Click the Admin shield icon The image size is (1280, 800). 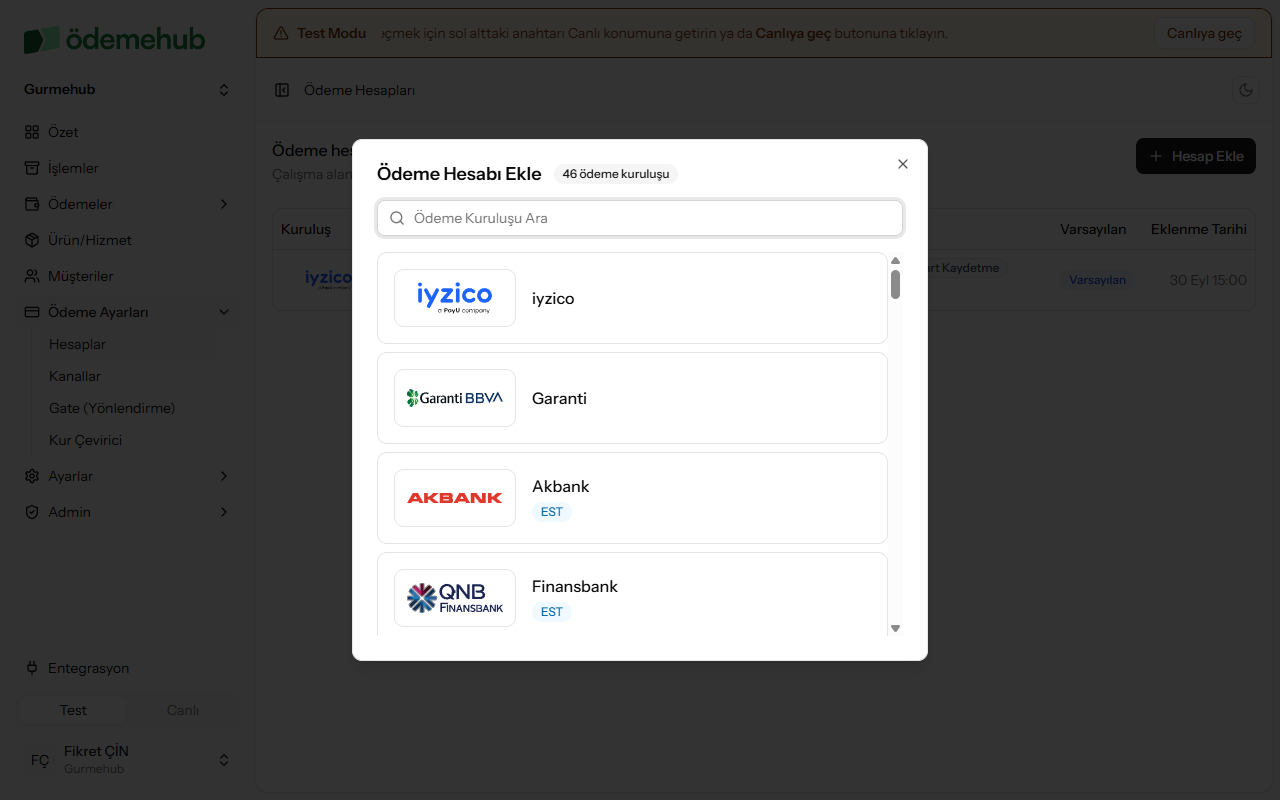click(32, 512)
